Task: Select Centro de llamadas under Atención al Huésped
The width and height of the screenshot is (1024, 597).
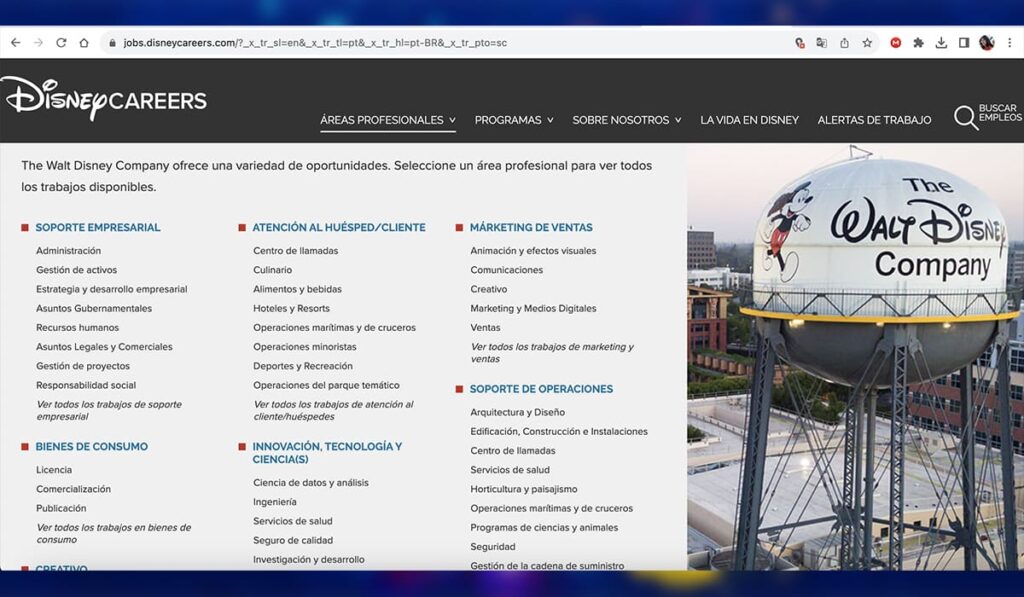Action: point(296,251)
